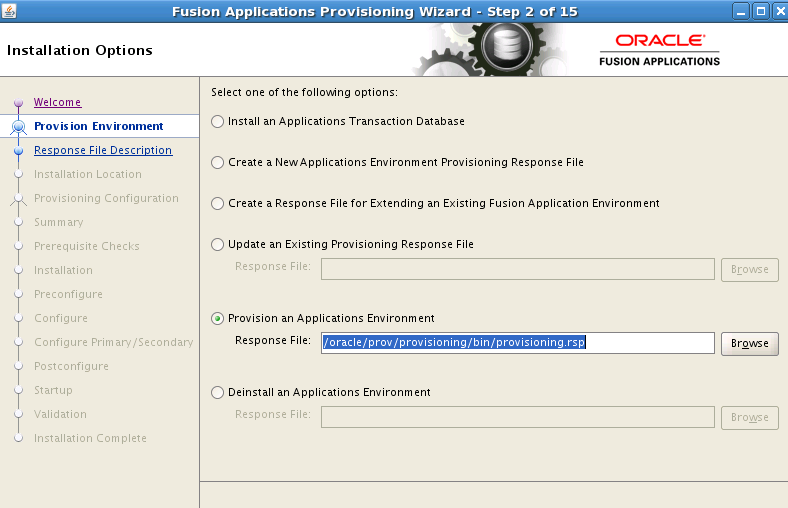This screenshot has width=788, height=508.
Task: Click the provisioning.rsp Response File text field
Action: click(x=517, y=343)
